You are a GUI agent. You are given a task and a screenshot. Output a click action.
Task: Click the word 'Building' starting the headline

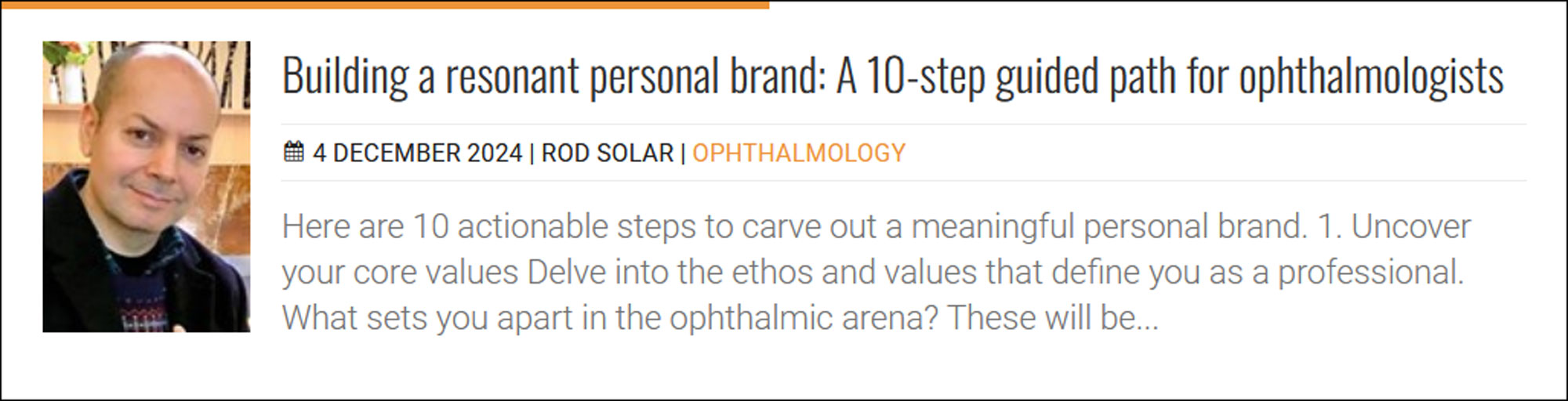pyautogui.click(x=345, y=77)
